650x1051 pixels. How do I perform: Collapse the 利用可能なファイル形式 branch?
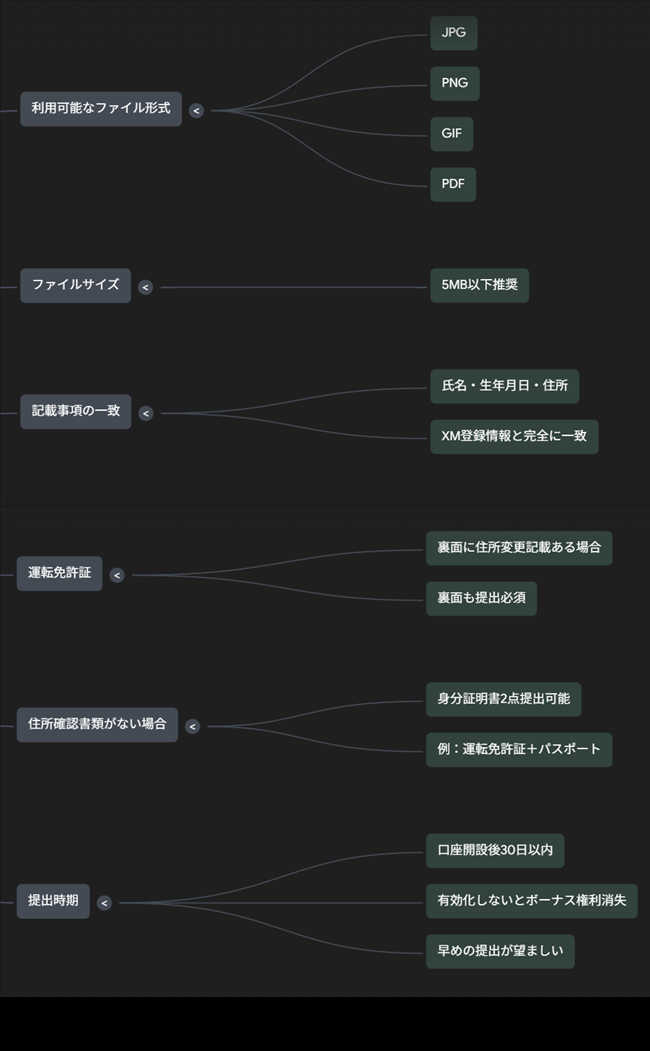coord(196,111)
